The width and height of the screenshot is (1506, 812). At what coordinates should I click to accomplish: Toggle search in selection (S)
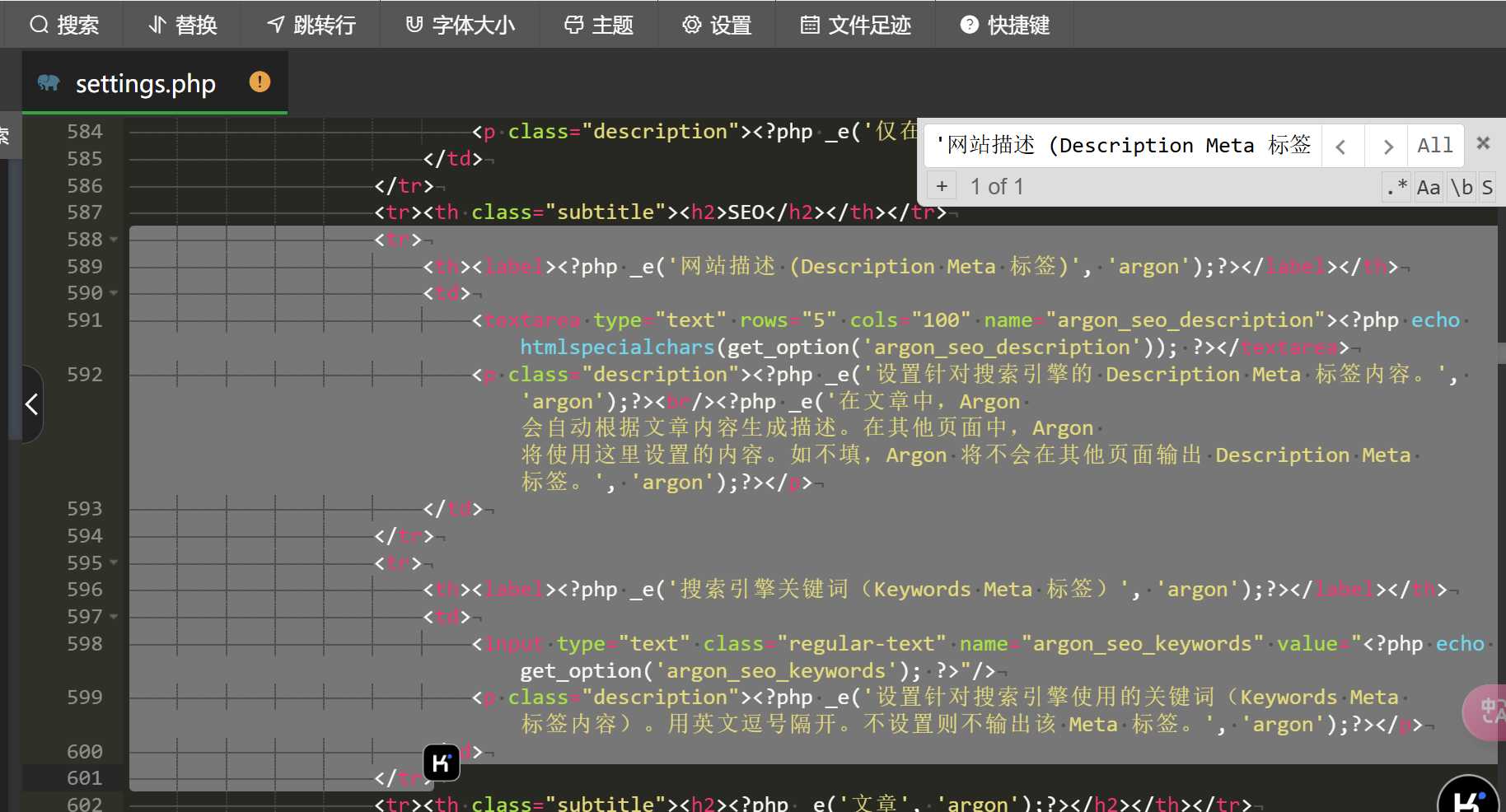1487,187
